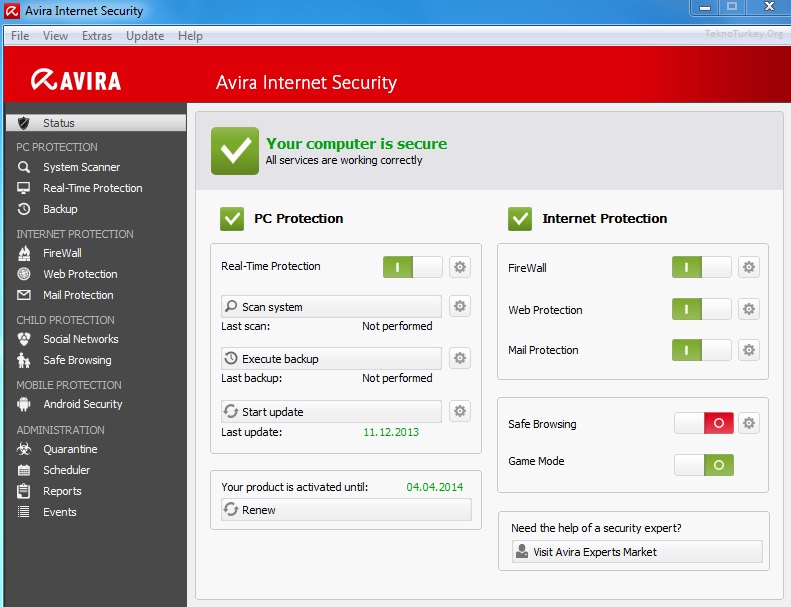Open Real-Time Protection gear settings
Screen dimensions: 791x607
click(460, 267)
